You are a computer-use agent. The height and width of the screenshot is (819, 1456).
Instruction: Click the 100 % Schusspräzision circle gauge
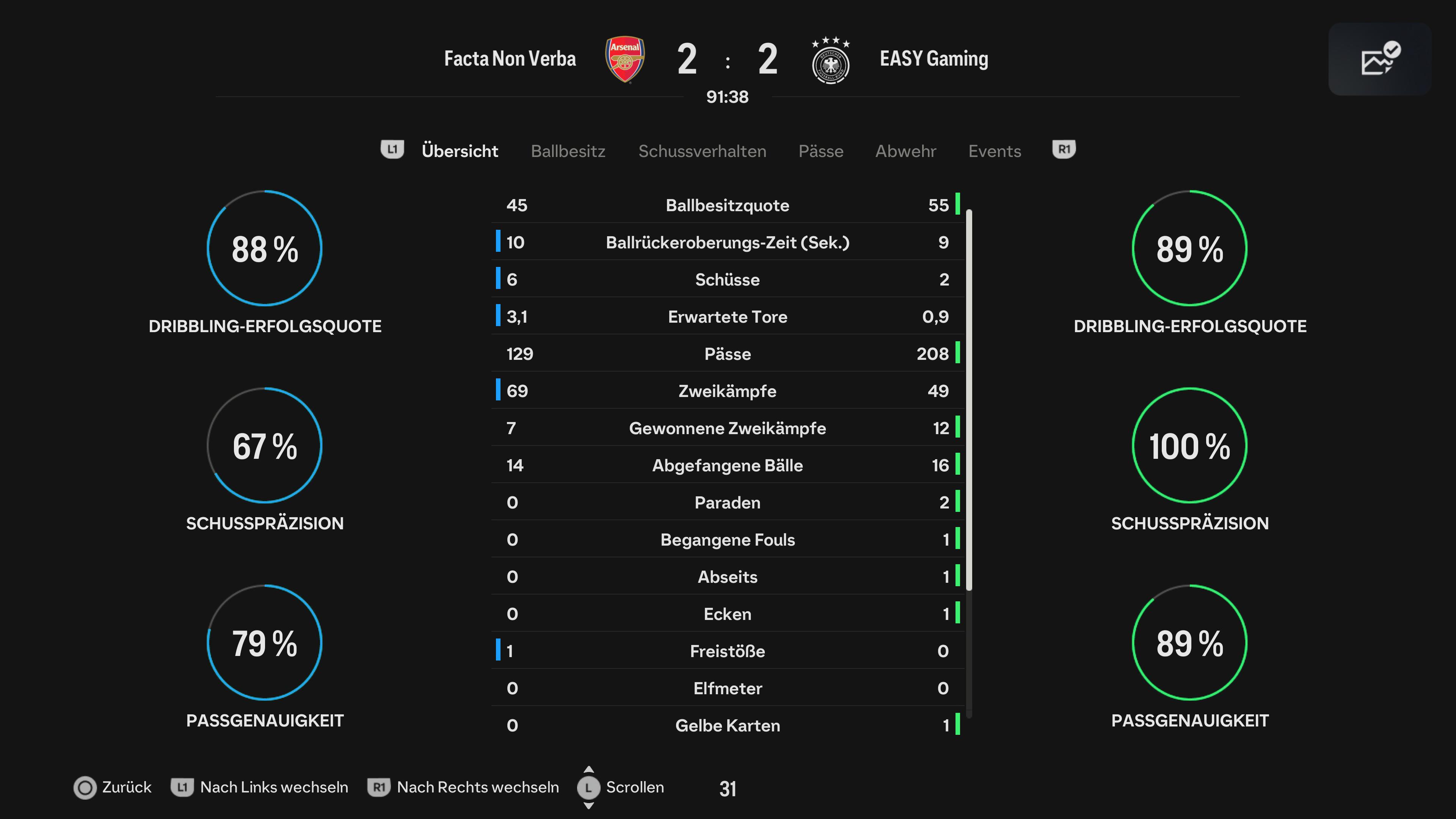pos(1189,446)
